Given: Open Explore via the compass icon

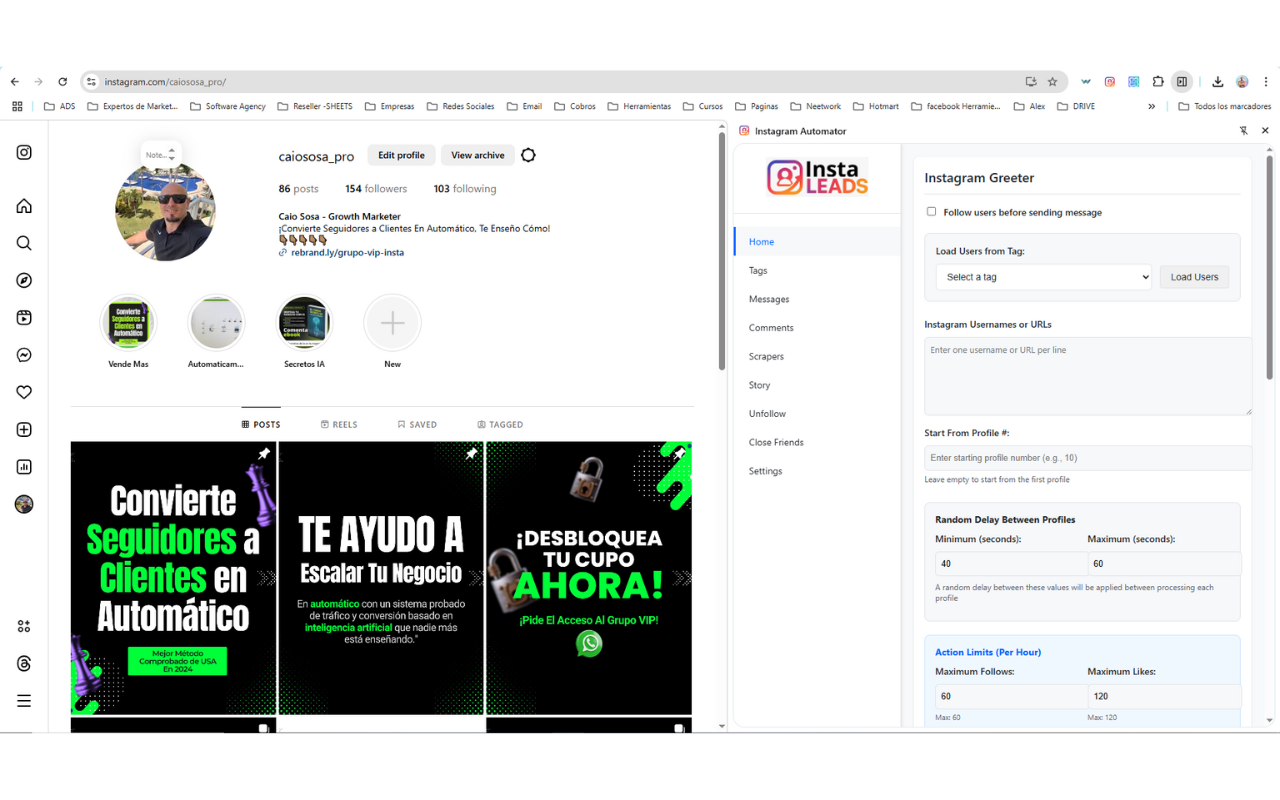Looking at the screenshot, I should (24, 280).
